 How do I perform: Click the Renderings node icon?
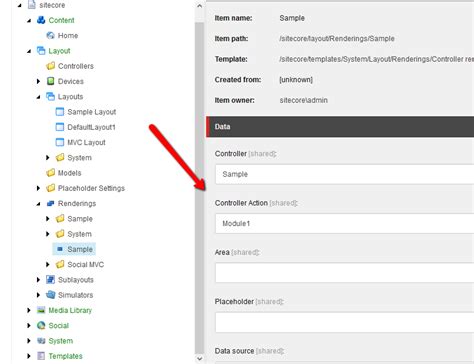coord(51,203)
